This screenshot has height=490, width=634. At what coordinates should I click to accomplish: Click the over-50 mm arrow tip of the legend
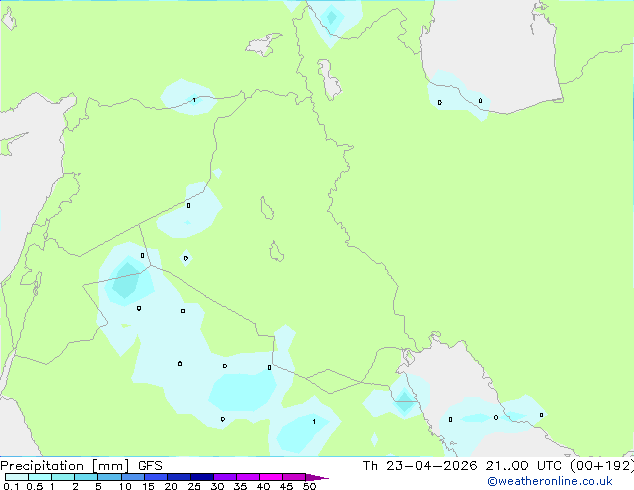317,477
